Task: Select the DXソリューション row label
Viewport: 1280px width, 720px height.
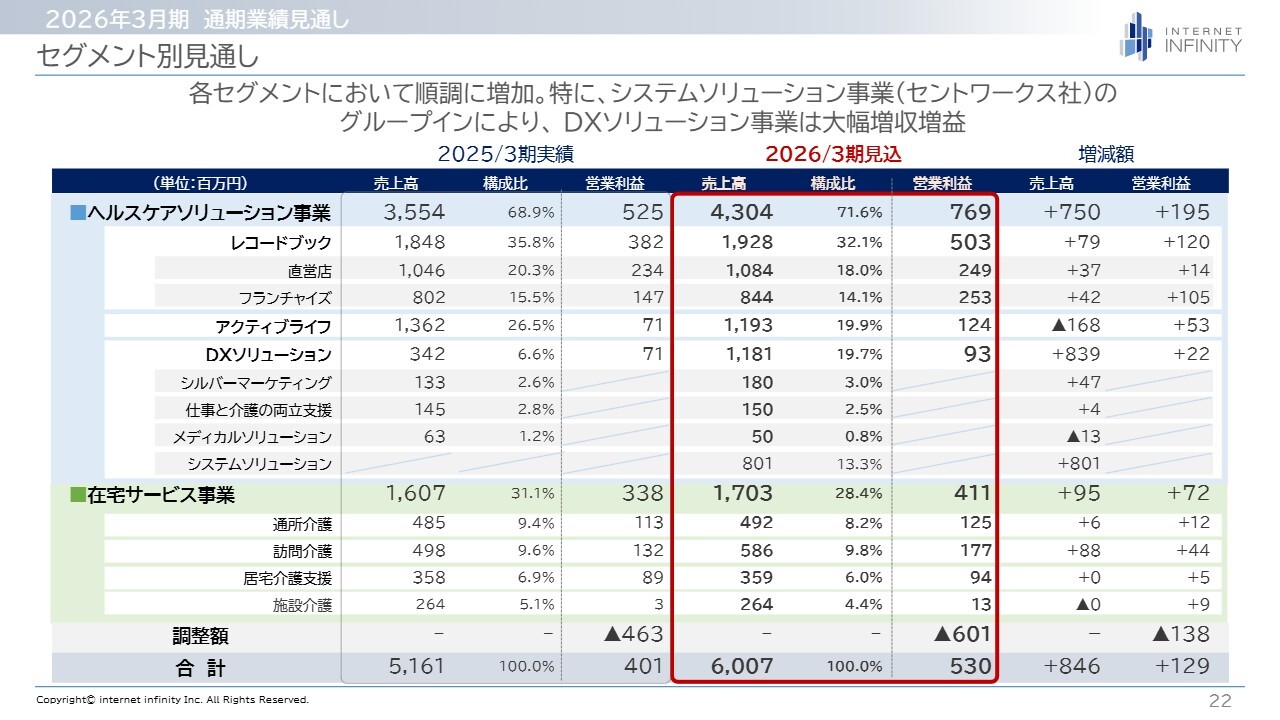Action: tap(268, 355)
